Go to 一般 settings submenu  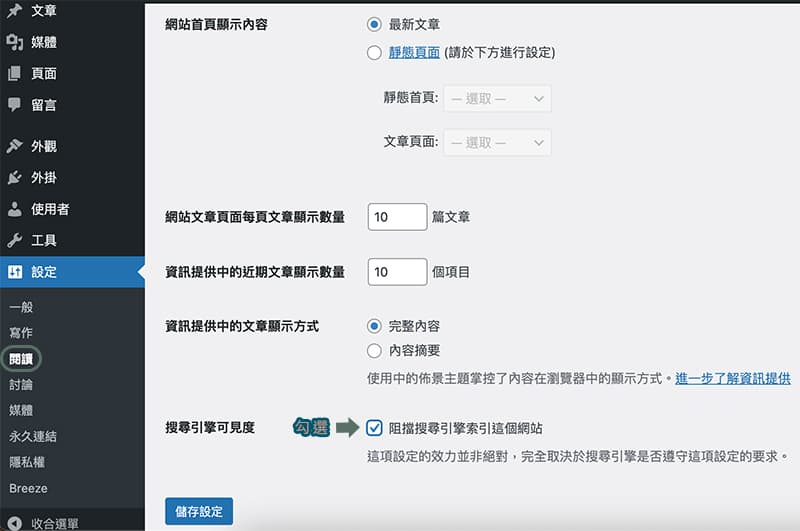tap(21, 307)
